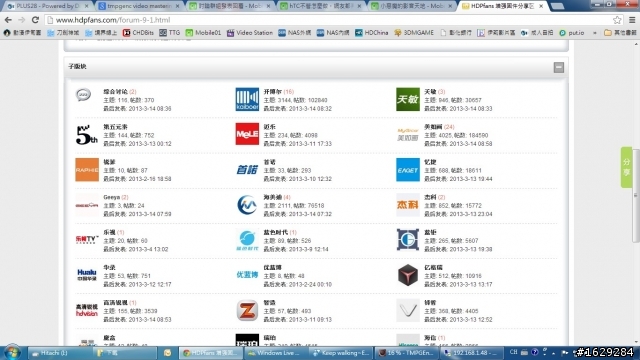This screenshot has width=640, height=360.
Task: Open the green 天敏 logo board
Action: coord(408,99)
